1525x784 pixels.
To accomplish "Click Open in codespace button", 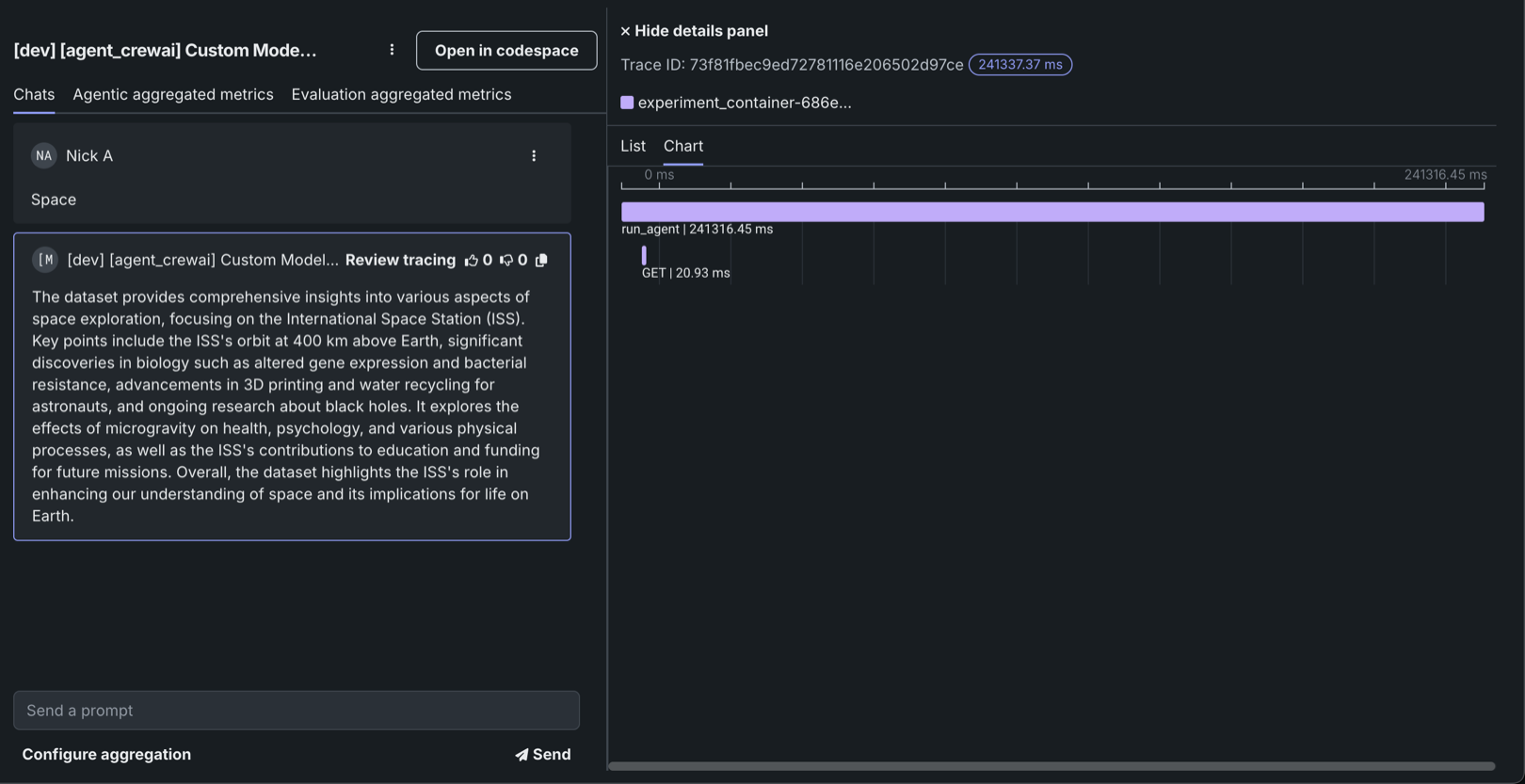I will pos(506,51).
